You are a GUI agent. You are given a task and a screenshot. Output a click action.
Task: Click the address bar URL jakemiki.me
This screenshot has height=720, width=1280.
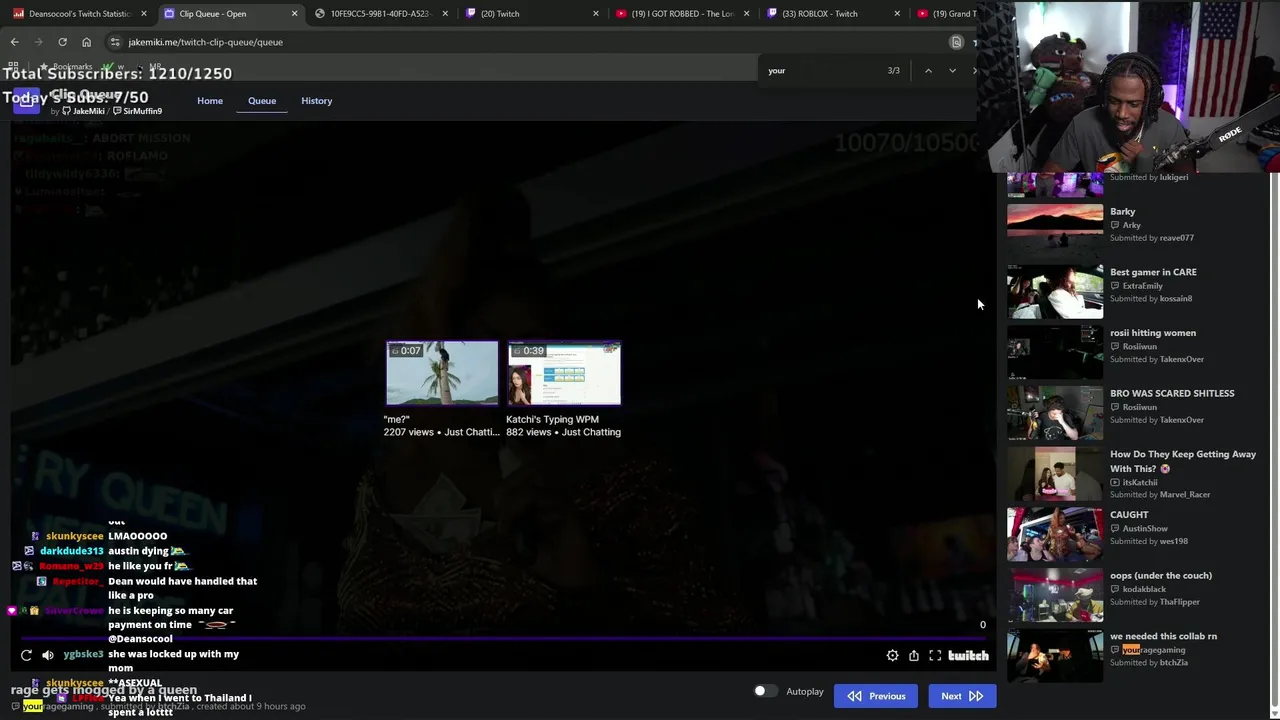pyautogui.click(x=205, y=42)
